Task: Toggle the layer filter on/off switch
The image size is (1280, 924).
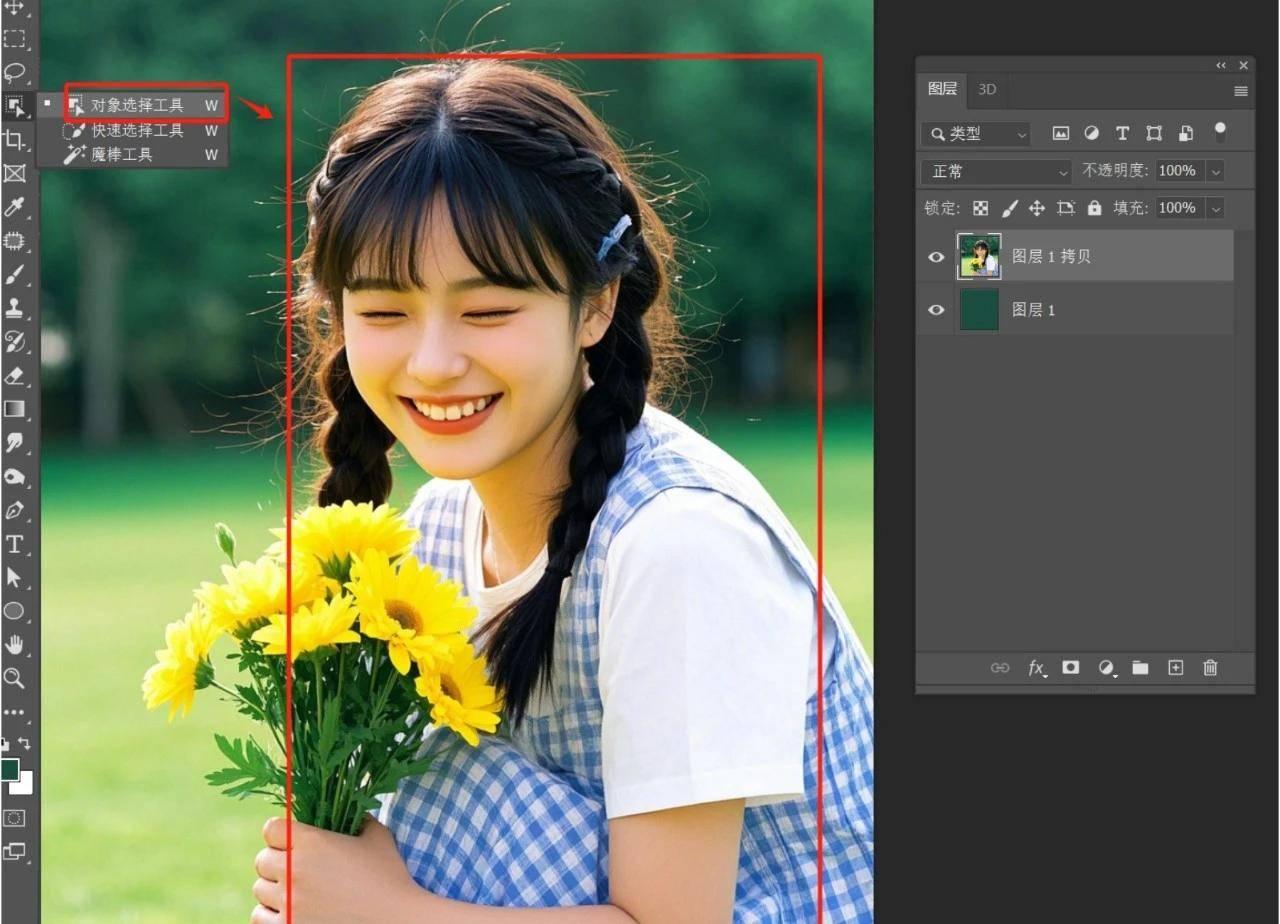Action: pos(1220,132)
